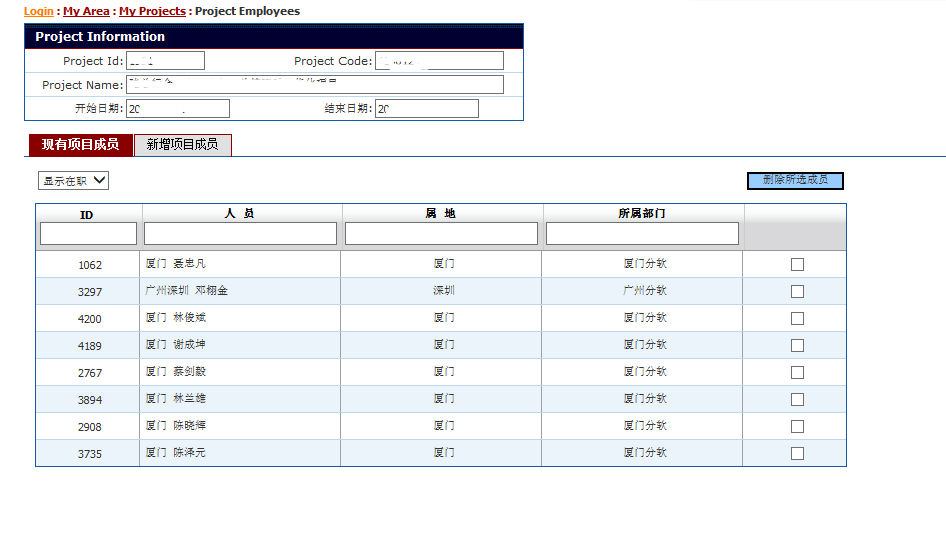Switch to the 现有项目成员 tab

tap(80, 145)
